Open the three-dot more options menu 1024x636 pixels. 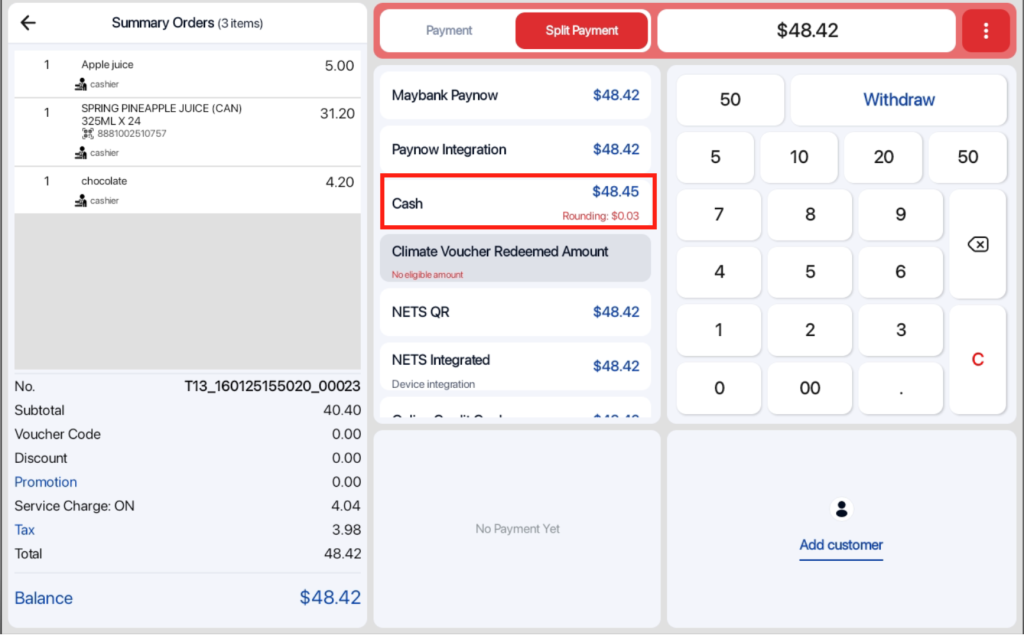[986, 31]
